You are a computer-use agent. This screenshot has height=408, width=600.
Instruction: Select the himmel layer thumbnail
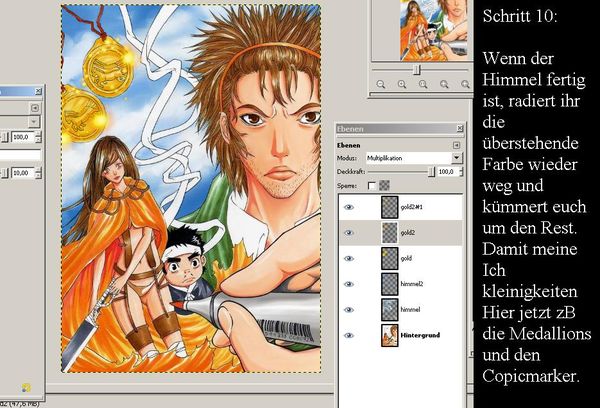click(390, 310)
